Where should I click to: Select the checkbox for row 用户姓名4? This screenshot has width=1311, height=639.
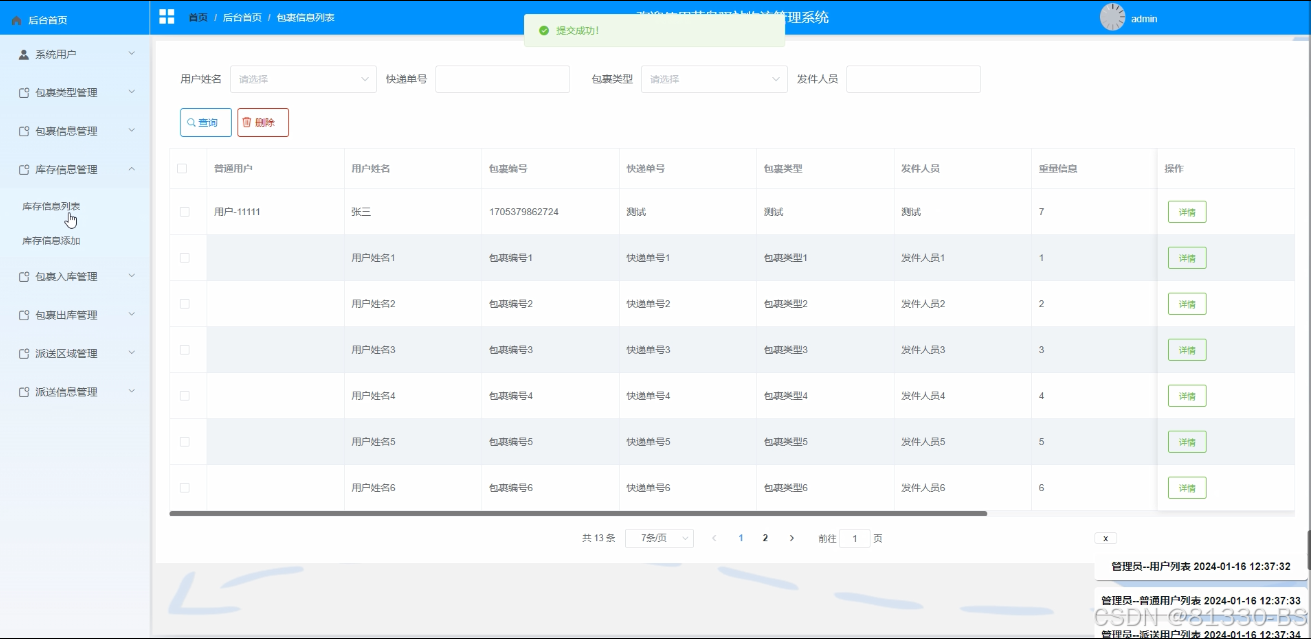[x=184, y=396]
